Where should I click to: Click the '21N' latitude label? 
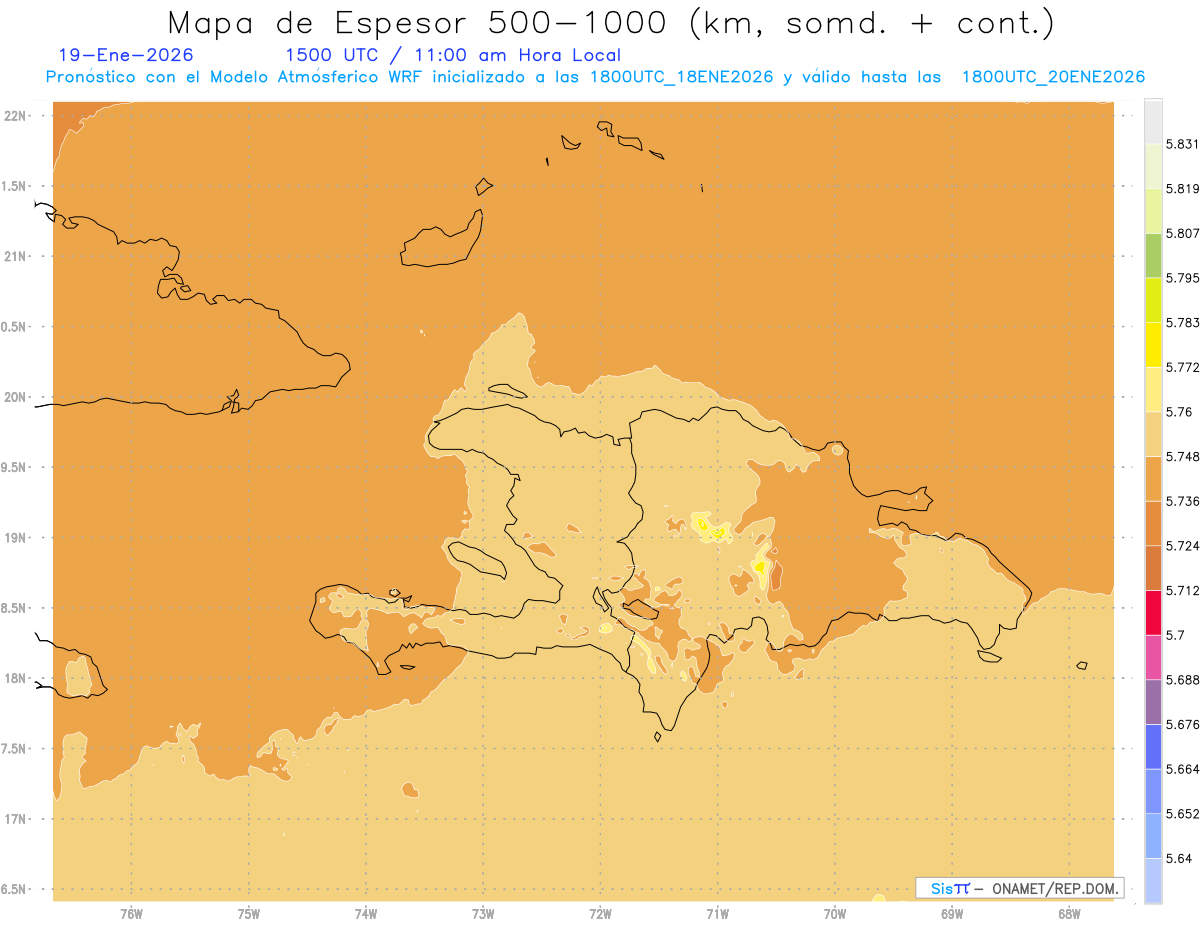point(16,256)
